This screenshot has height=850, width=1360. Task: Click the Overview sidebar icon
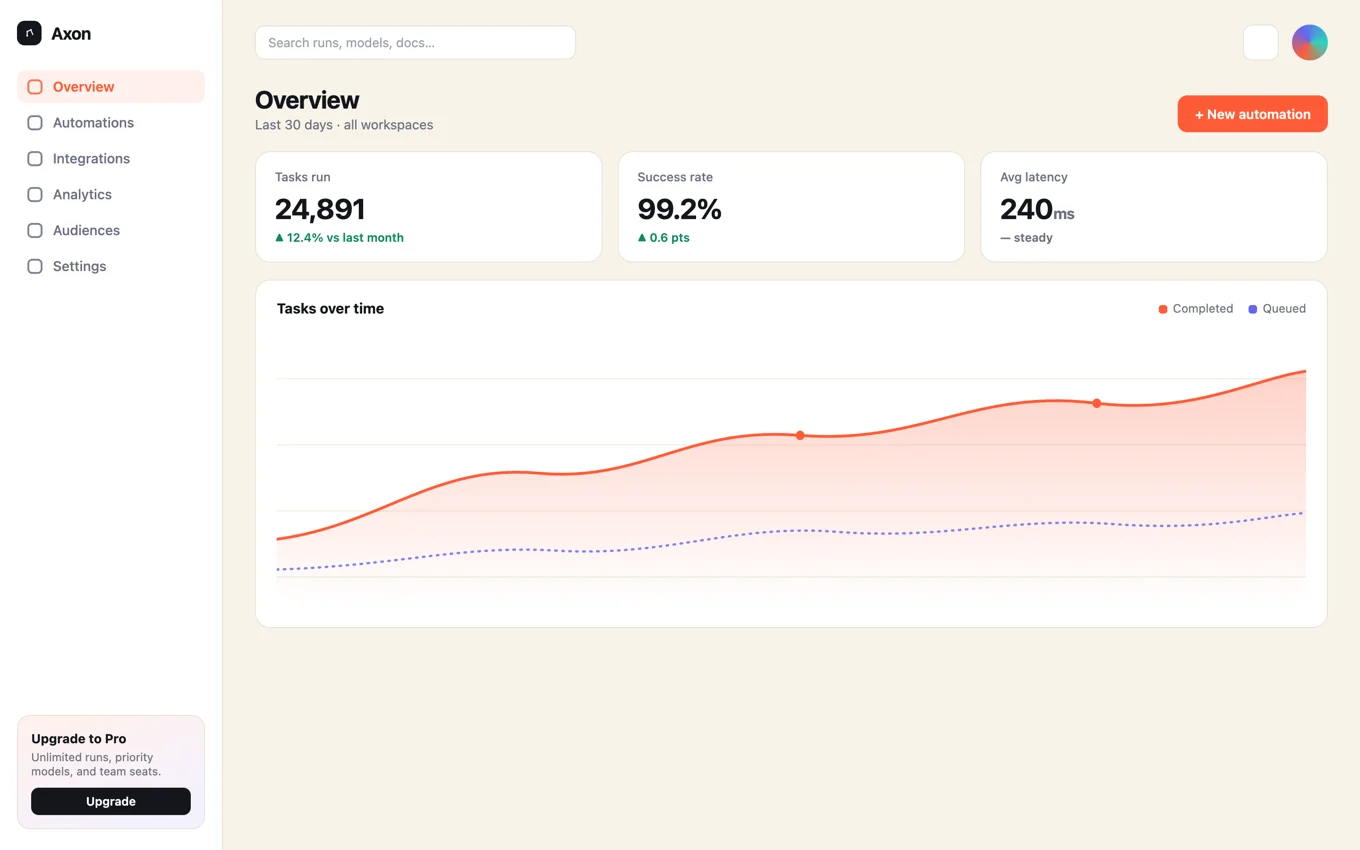click(x=35, y=87)
